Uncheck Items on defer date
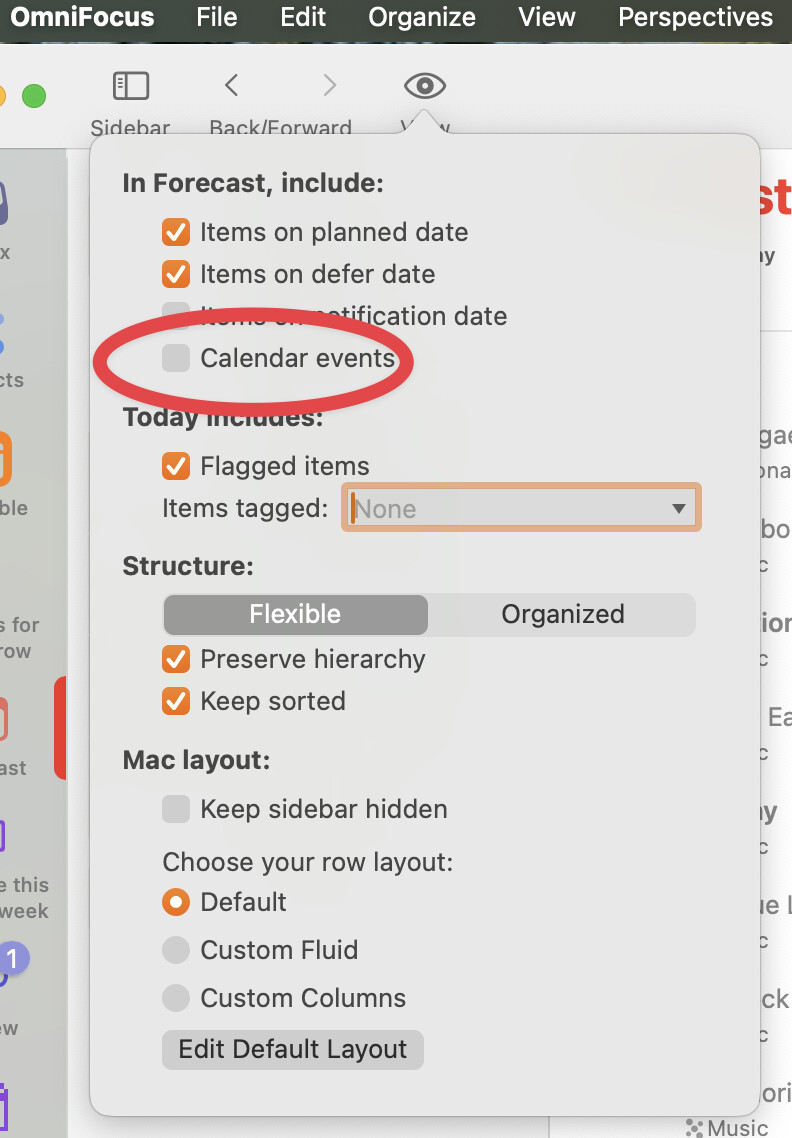792x1138 pixels. (x=176, y=274)
